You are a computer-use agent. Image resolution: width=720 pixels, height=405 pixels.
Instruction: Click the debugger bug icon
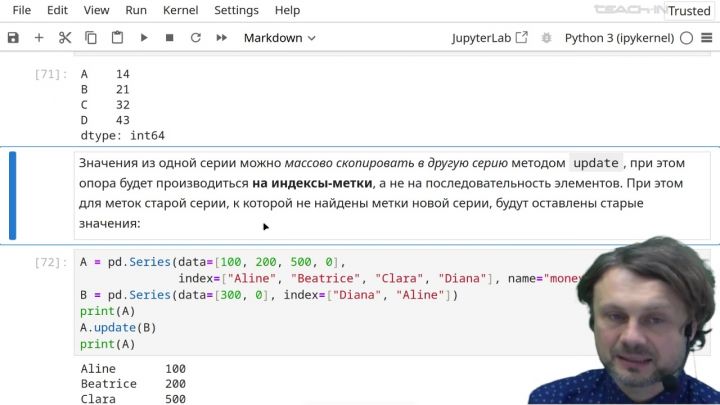pos(548,38)
